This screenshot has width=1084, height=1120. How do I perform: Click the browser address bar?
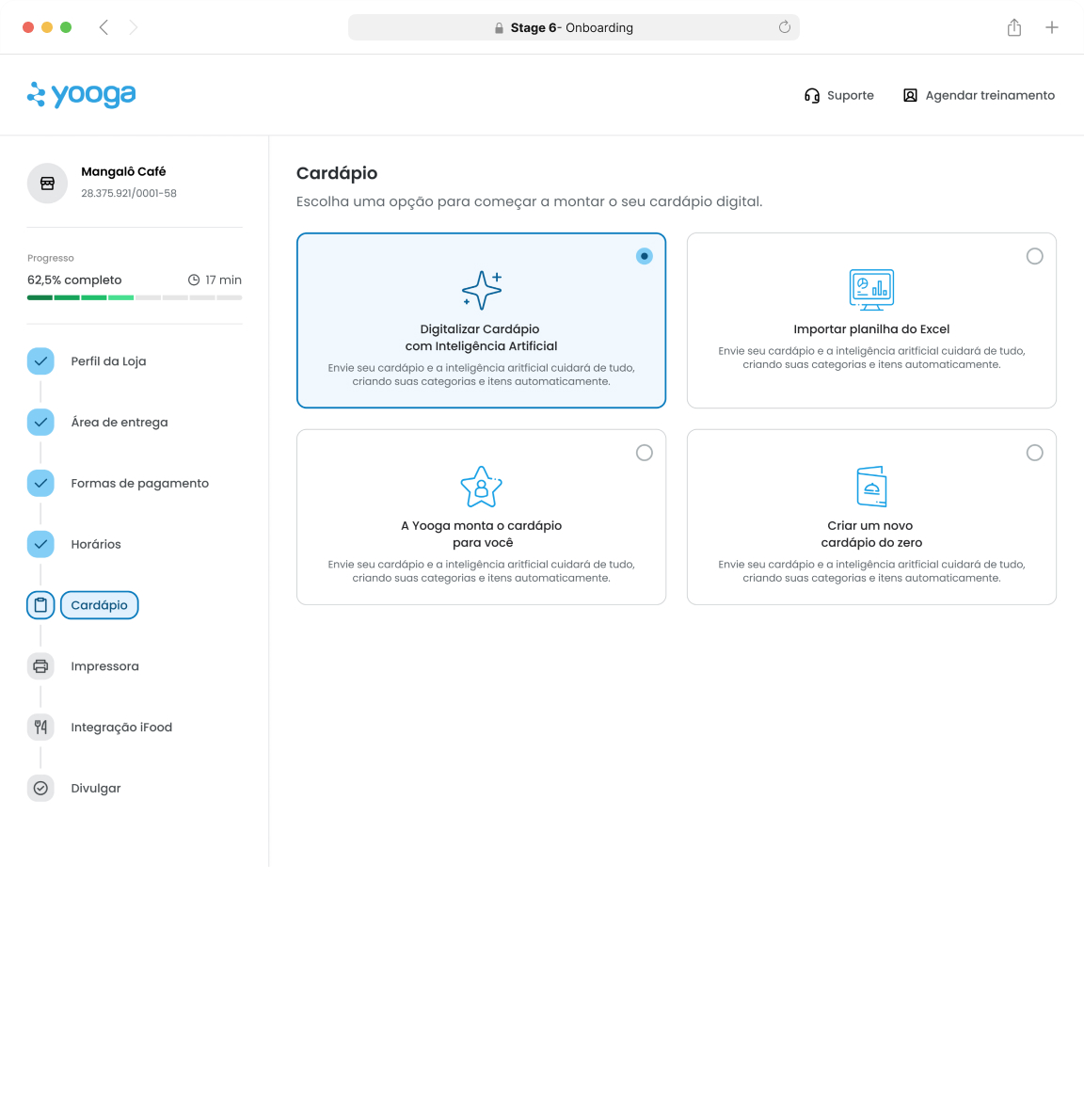point(572,28)
